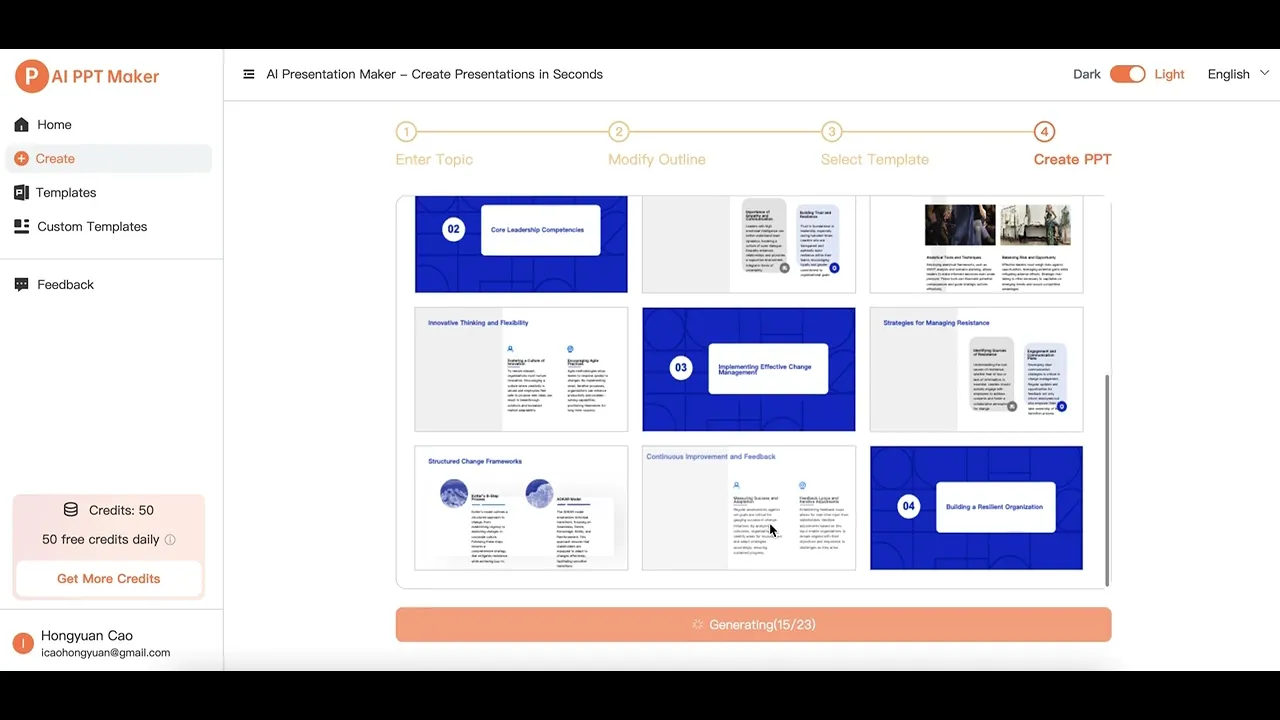Click the Create plus icon
This screenshot has height=720, width=1280.
pyautogui.click(x=22, y=158)
